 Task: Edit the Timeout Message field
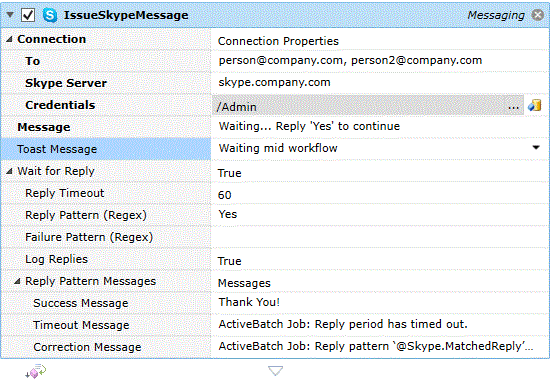(x=380, y=325)
